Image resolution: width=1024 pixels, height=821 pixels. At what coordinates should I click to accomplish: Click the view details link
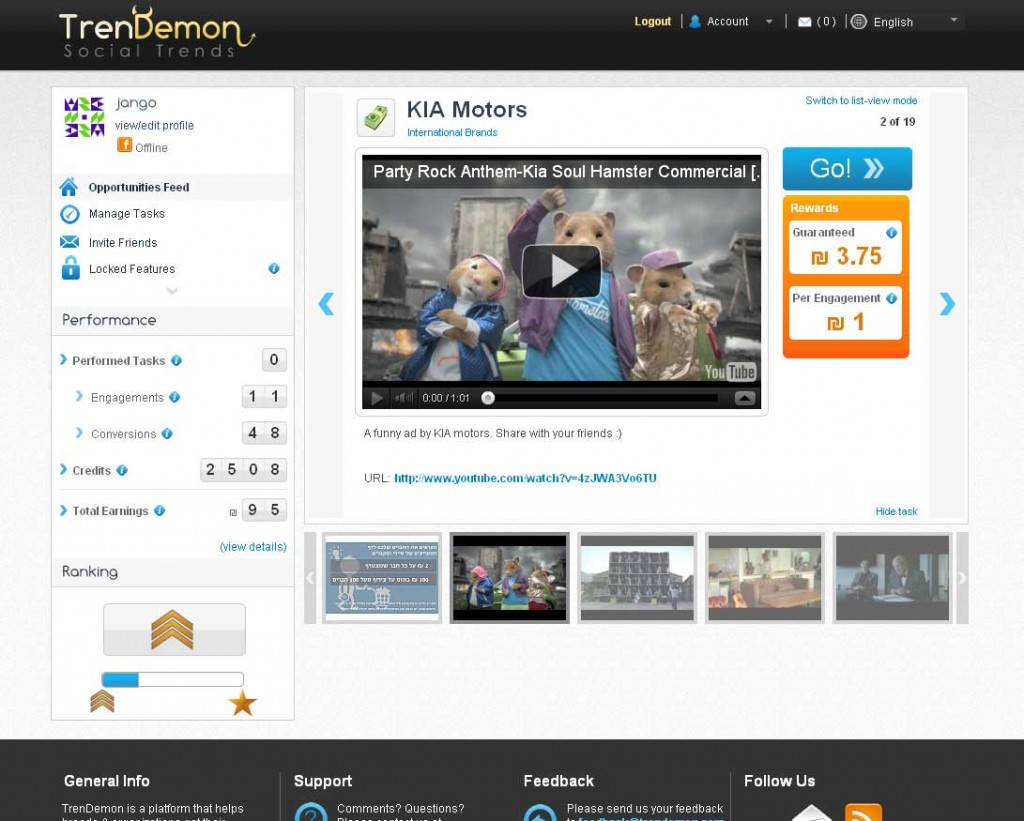point(253,547)
